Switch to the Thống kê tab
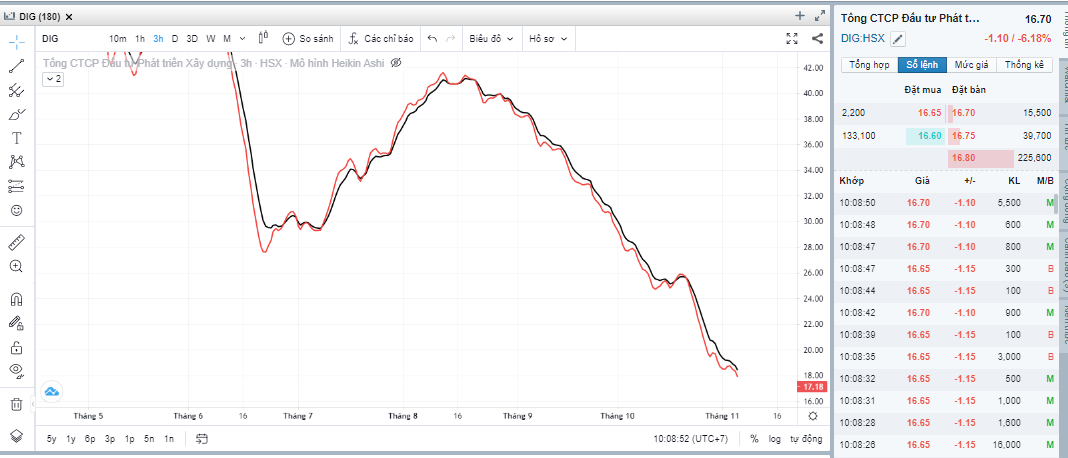1068x458 pixels. pos(1024,65)
